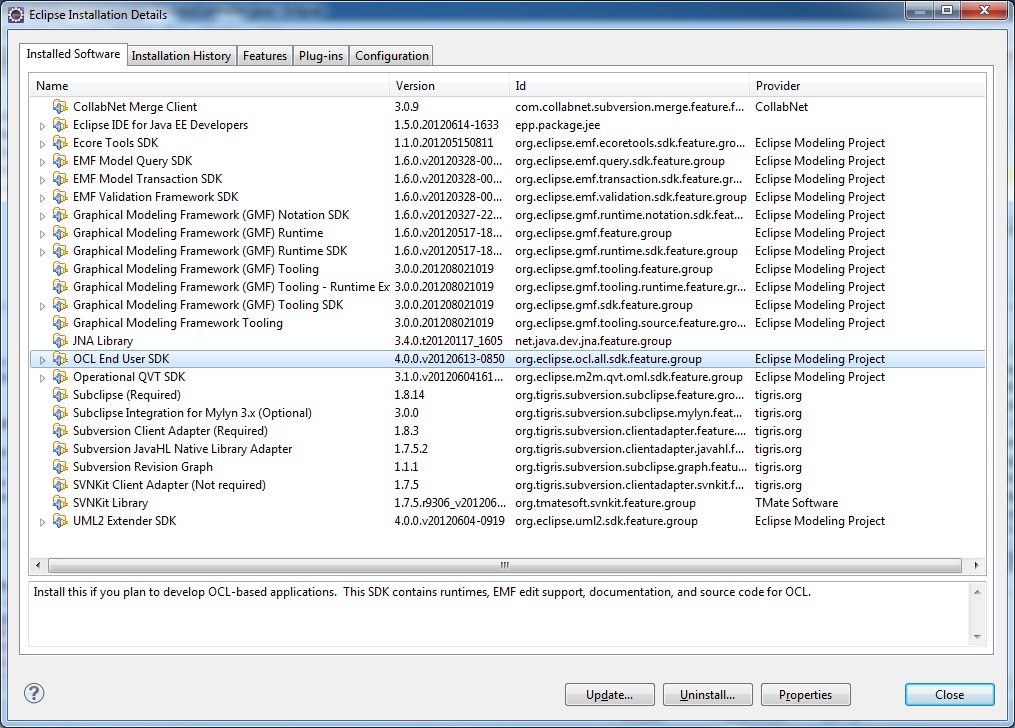This screenshot has width=1015, height=728.
Task: Click the Subclipse Integration for Mylyn icon
Action: [x=60, y=413]
